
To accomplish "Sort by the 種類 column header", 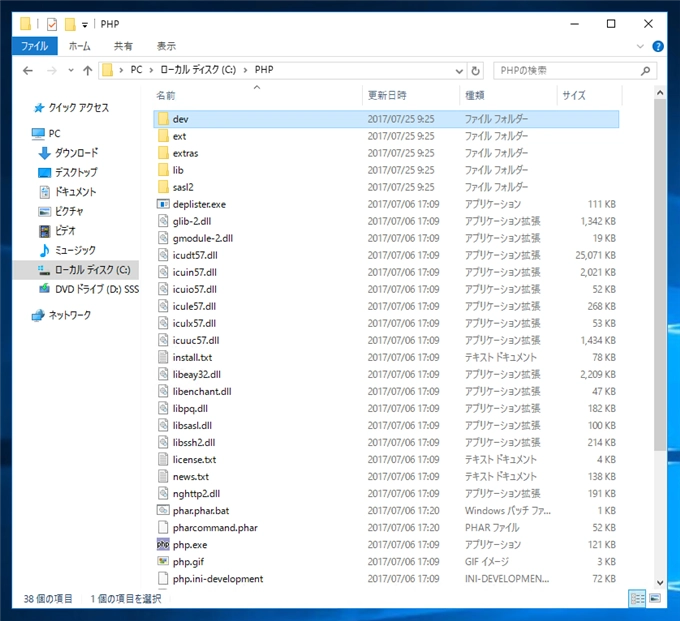I will (x=508, y=95).
